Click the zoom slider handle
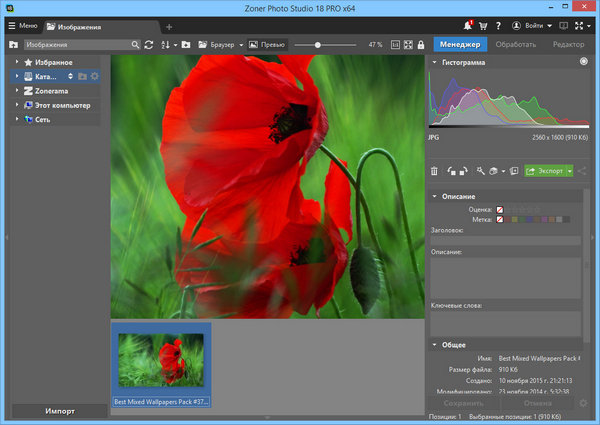The height and width of the screenshot is (425, 600). click(x=317, y=45)
